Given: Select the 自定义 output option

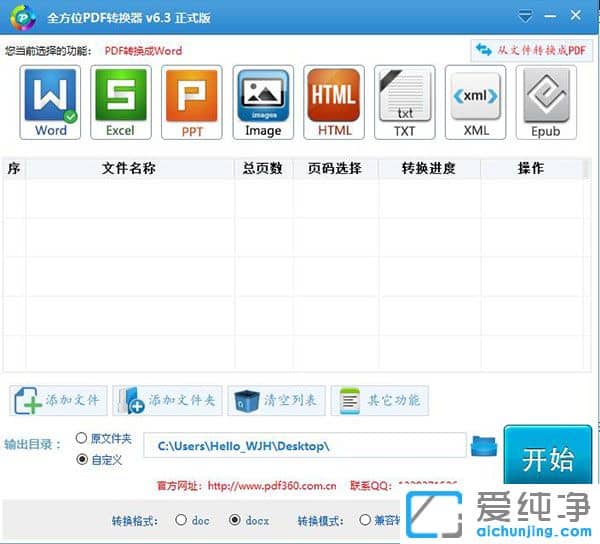Looking at the screenshot, I should [82, 459].
